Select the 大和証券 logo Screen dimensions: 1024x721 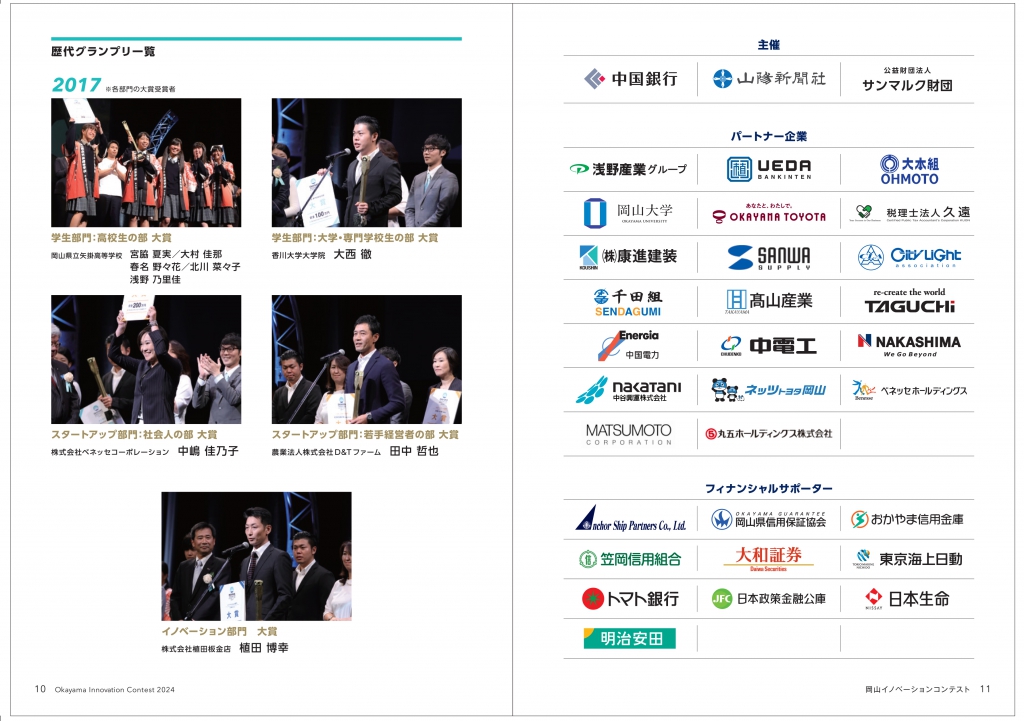tap(769, 558)
